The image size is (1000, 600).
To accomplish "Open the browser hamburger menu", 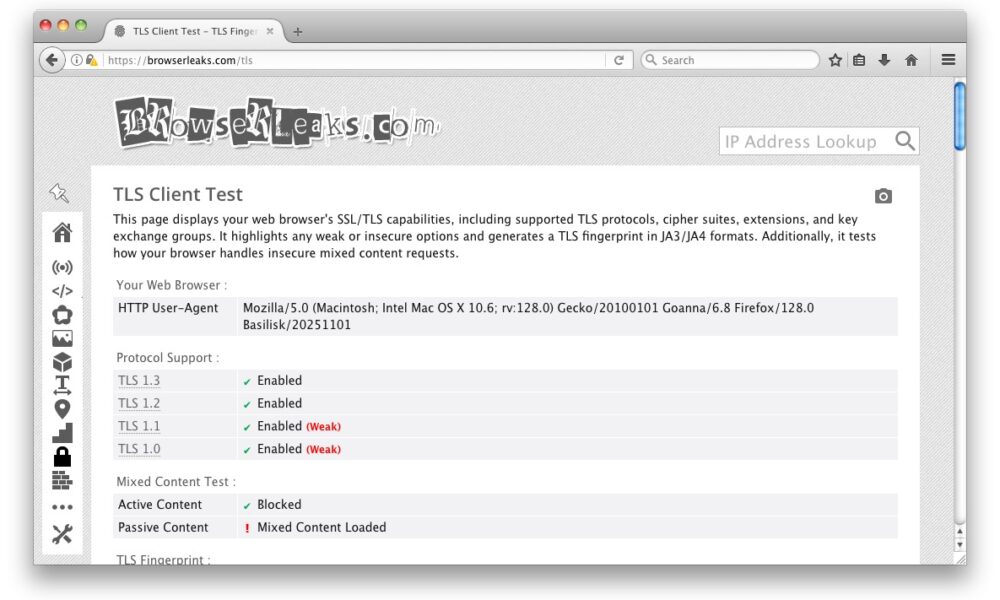I will 948,60.
